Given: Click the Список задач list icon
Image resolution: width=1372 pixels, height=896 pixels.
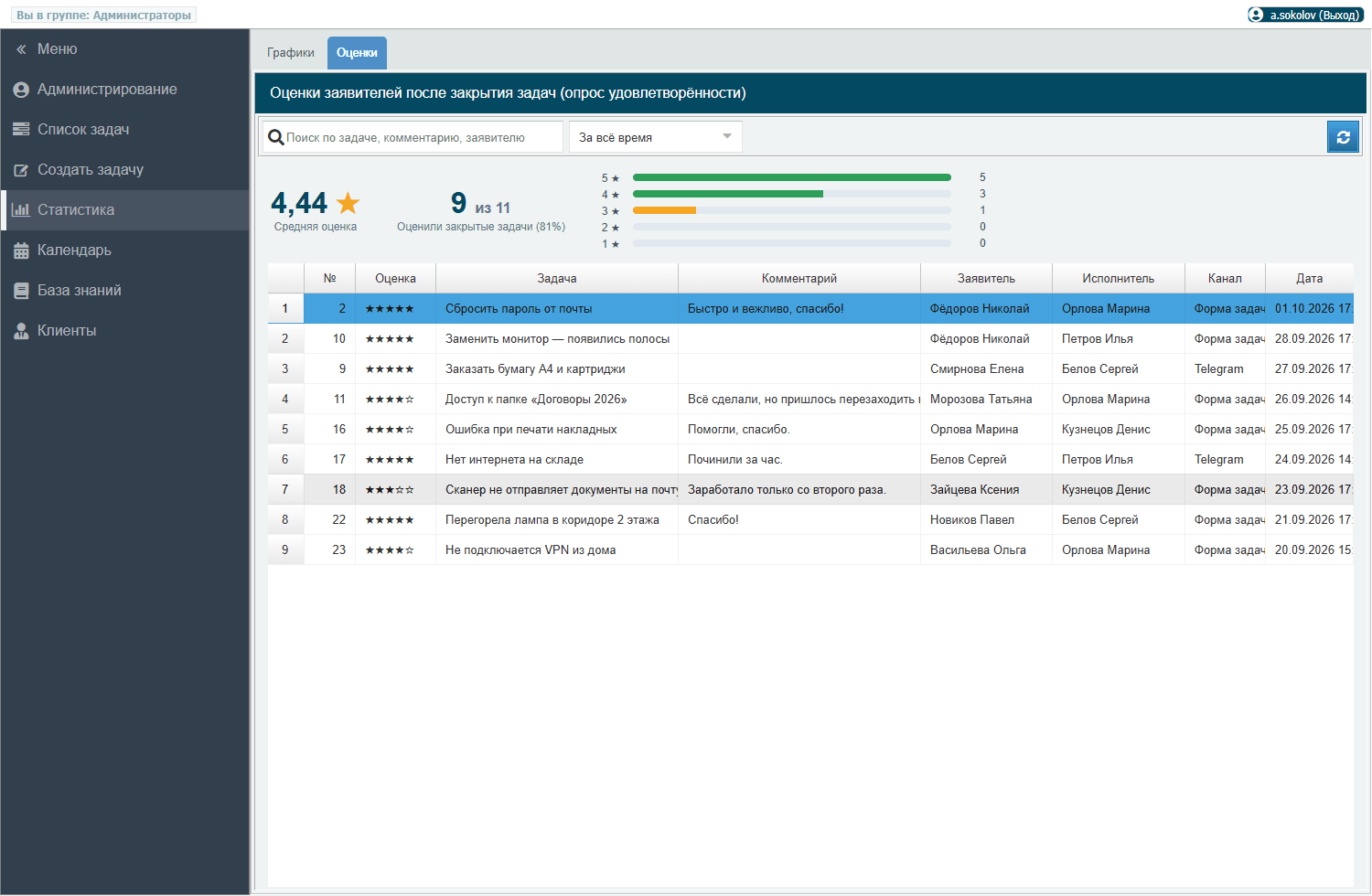Looking at the screenshot, I should click(x=21, y=130).
